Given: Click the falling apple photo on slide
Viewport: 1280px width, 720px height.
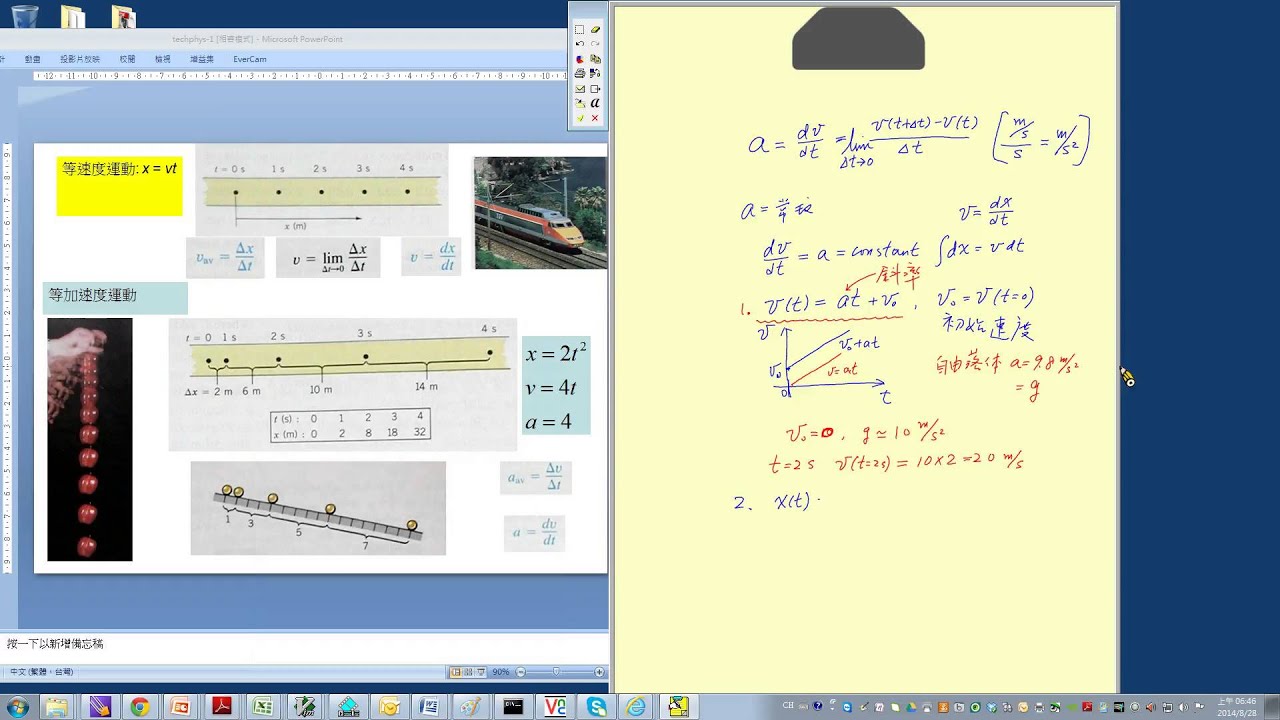Looking at the screenshot, I should tap(89, 439).
